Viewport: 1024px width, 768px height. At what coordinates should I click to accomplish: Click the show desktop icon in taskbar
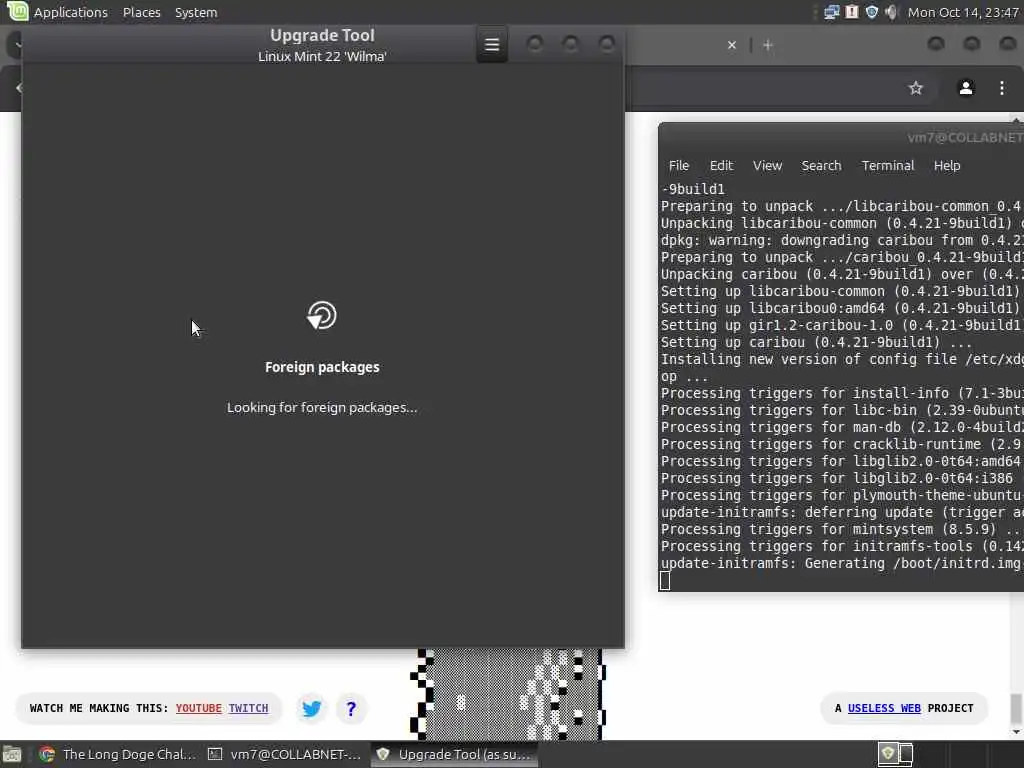[12, 754]
